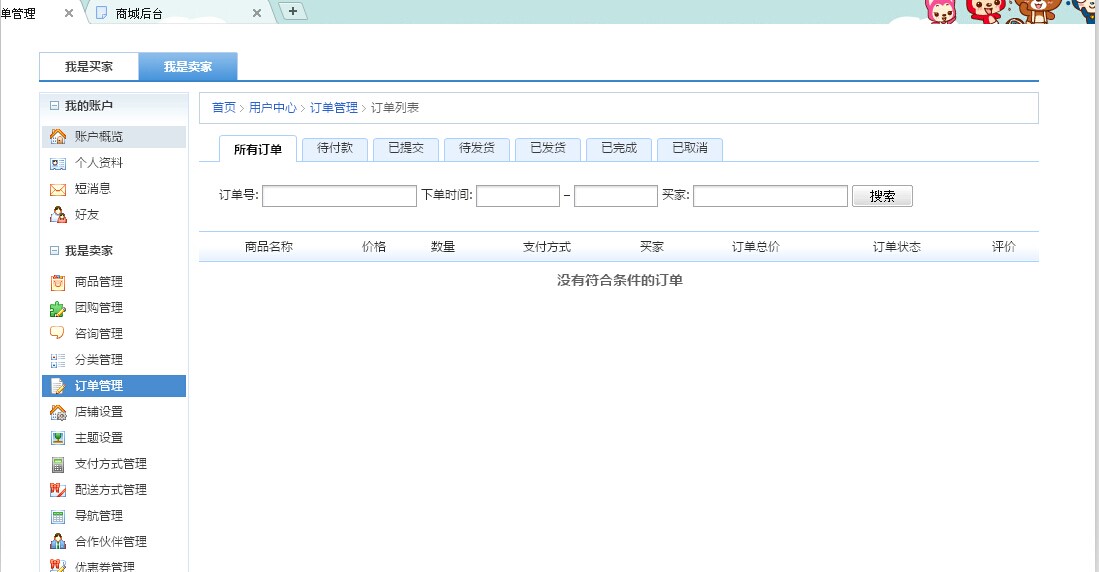This screenshot has width=1099, height=572.
Task: Collapse the 我是卖家 sidebar section
Action: [55, 251]
